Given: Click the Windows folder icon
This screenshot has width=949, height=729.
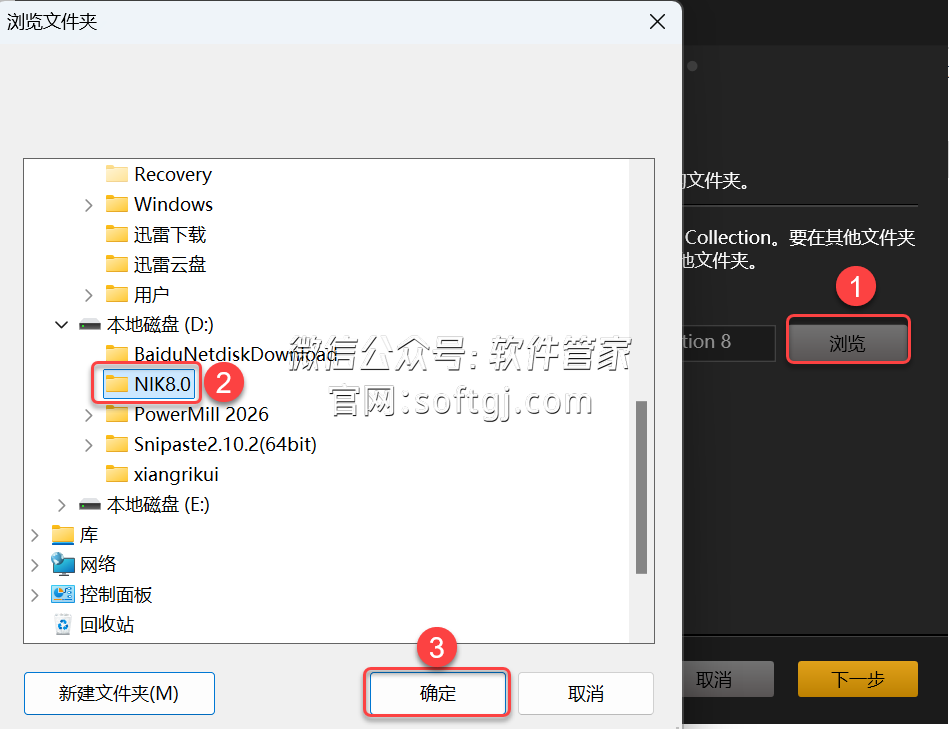Looking at the screenshot, I should [x=116, y=204].
